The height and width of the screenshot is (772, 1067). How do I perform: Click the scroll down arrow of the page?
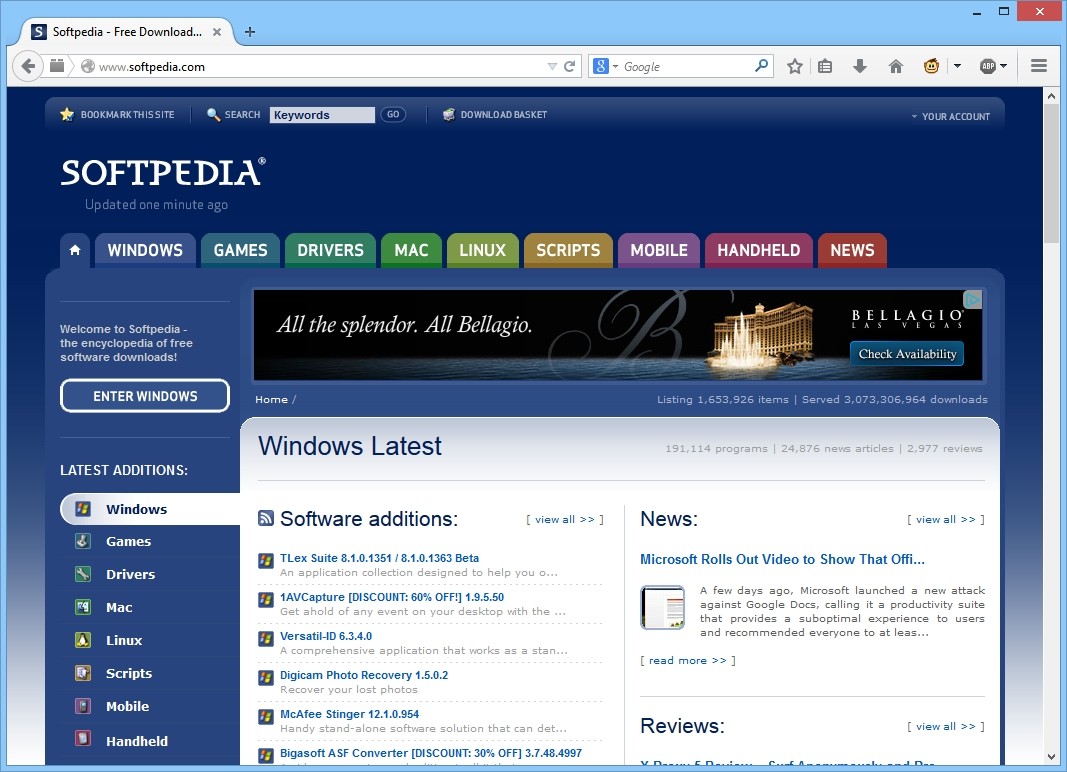pyautogui.click(x=1051, y=756)
